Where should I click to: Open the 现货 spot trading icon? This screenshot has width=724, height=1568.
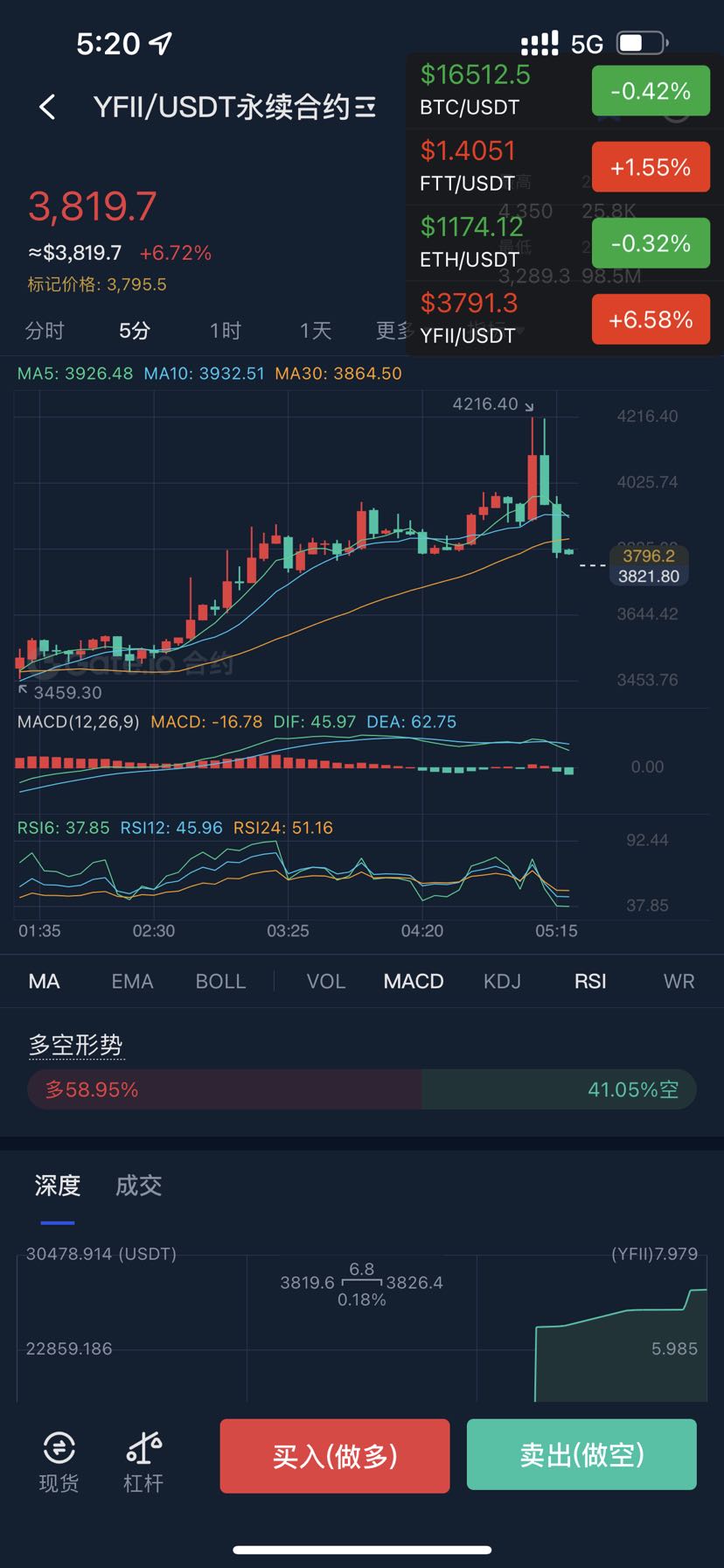(x=59, y=1446)
